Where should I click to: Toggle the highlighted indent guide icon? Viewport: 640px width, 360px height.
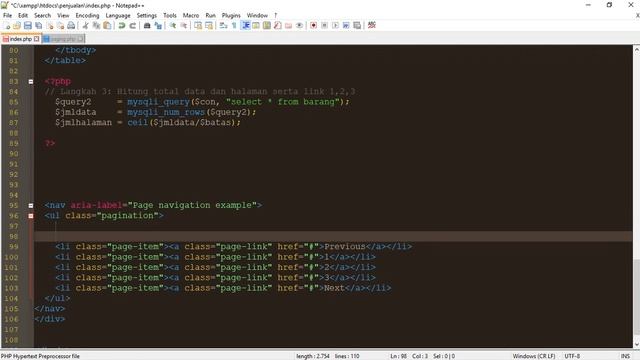[x=246, y=25]
